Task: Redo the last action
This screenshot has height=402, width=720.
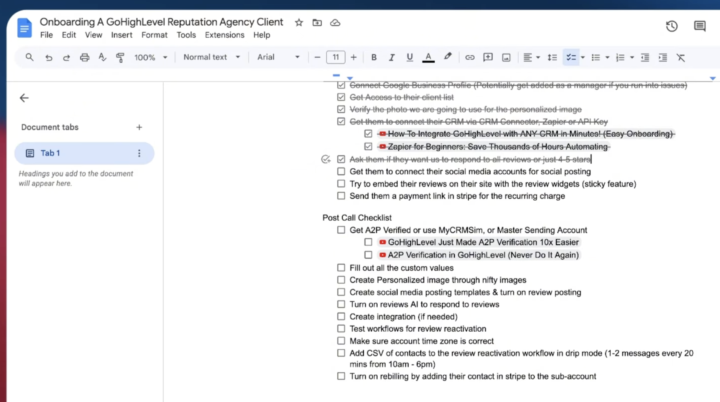Action: click(x=66, y=57)
